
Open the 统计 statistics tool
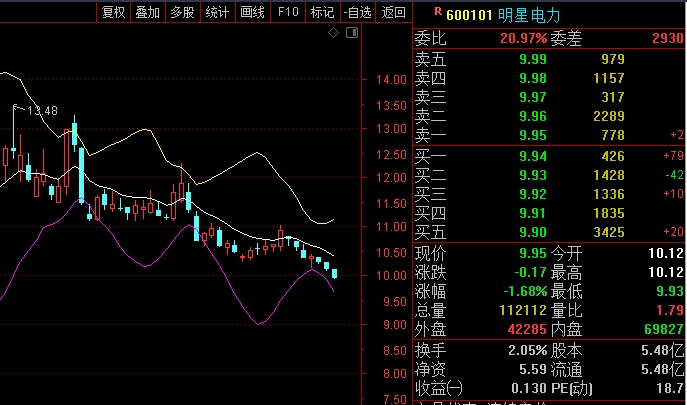pos(217,12)
